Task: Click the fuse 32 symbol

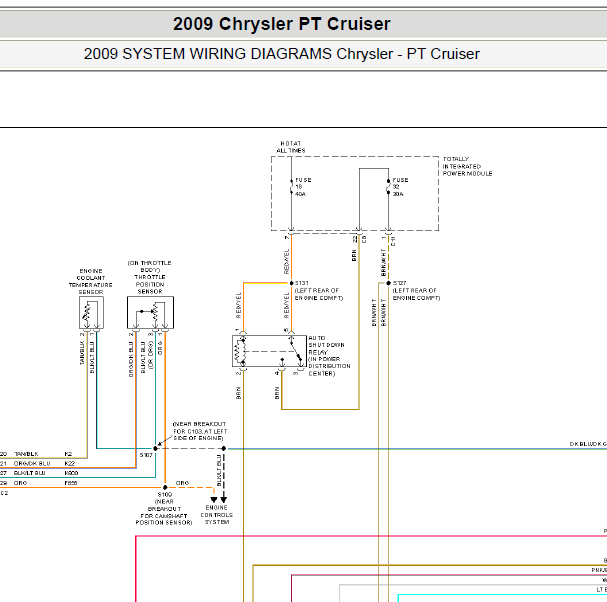Action: [x=388, y=187]
